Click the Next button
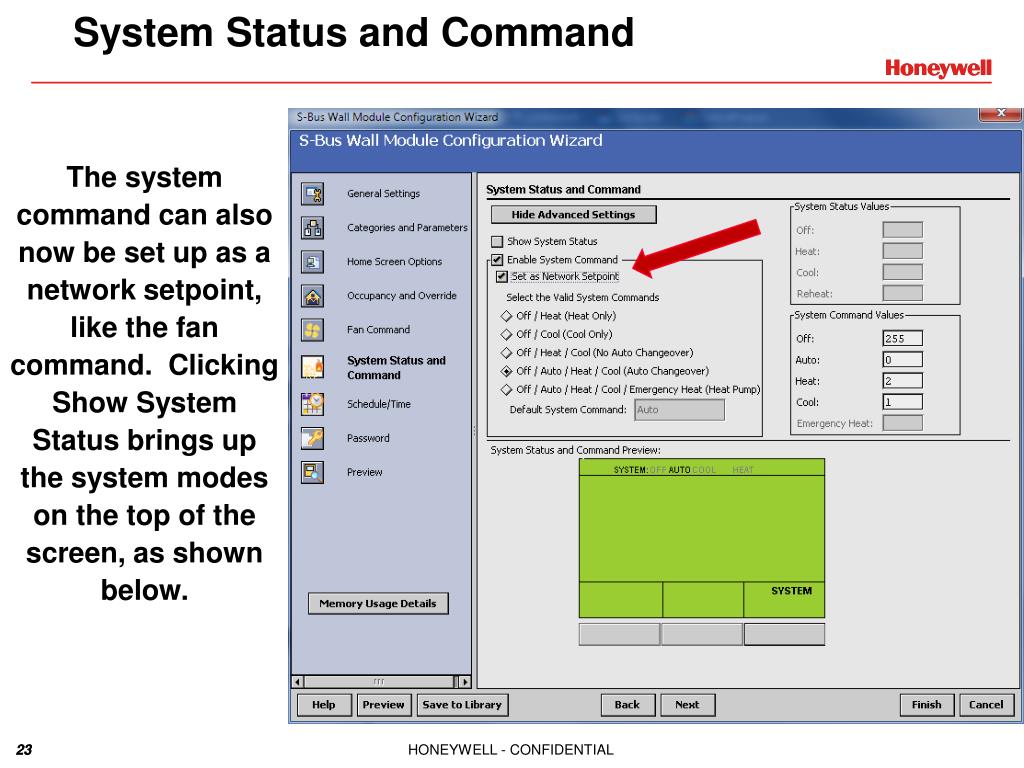This screenshot has width=1024, height=768. 687,705
